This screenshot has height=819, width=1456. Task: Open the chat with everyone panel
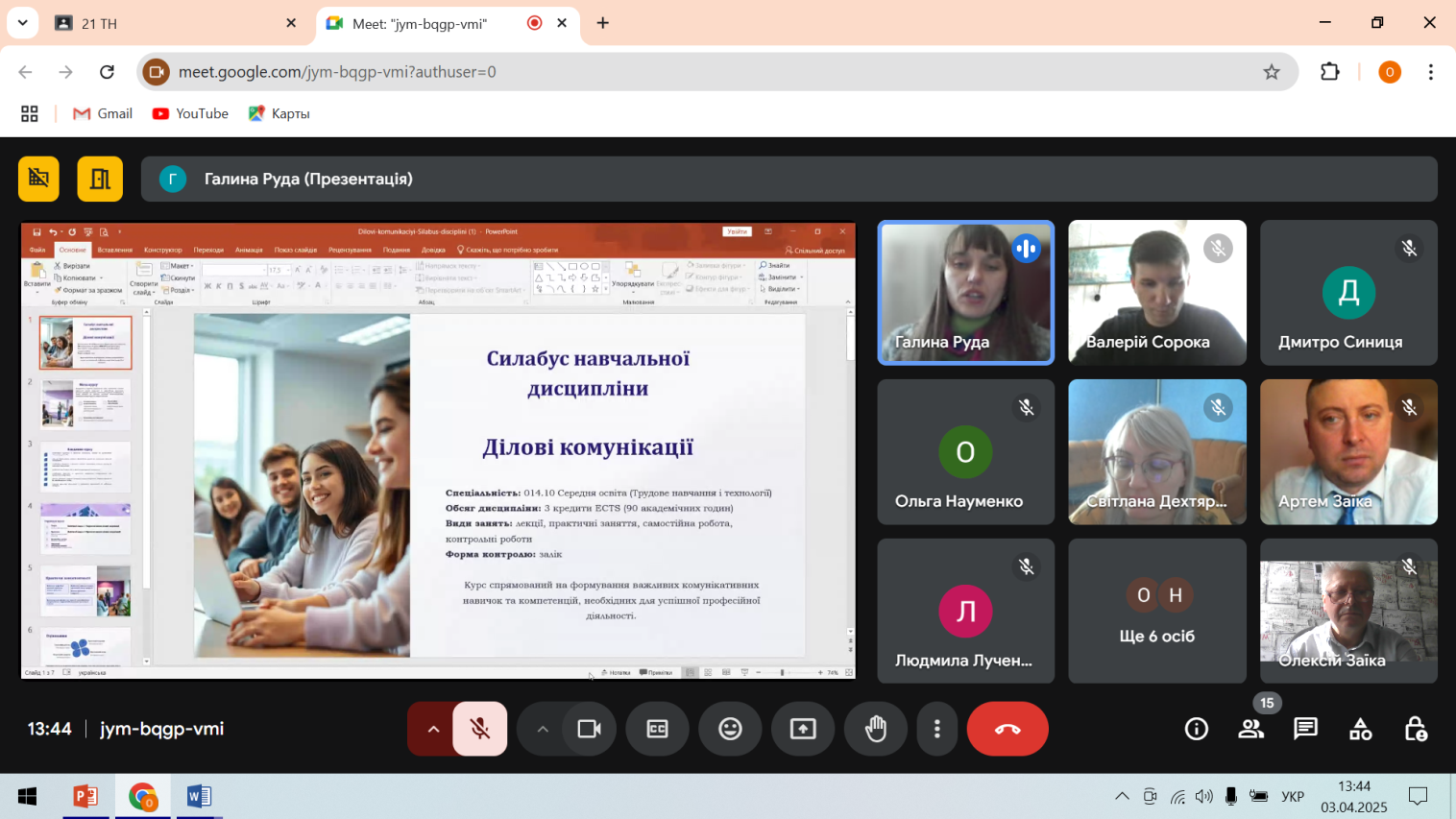[1305, 729]
